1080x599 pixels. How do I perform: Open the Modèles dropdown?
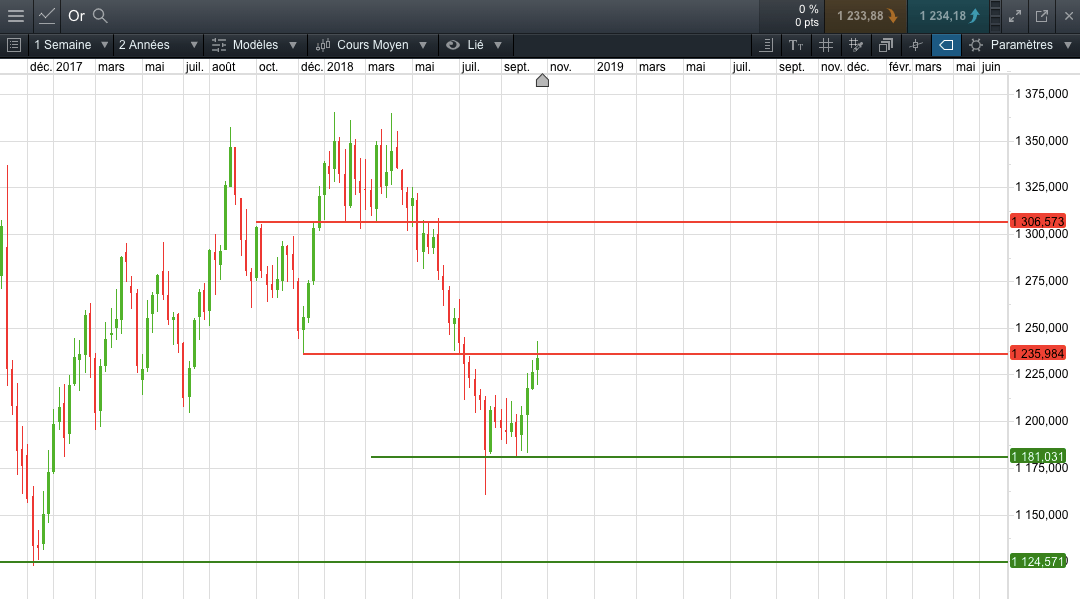point(254,45)
